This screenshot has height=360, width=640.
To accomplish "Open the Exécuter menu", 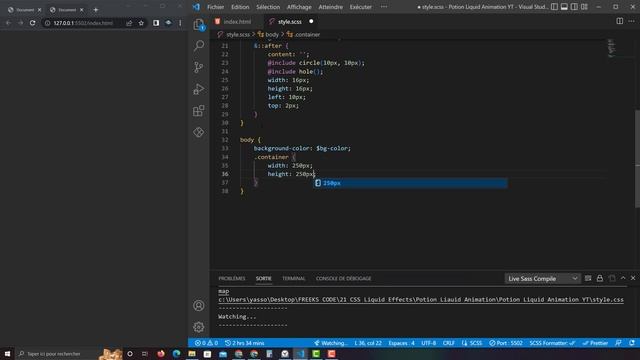I will point(361,7).
